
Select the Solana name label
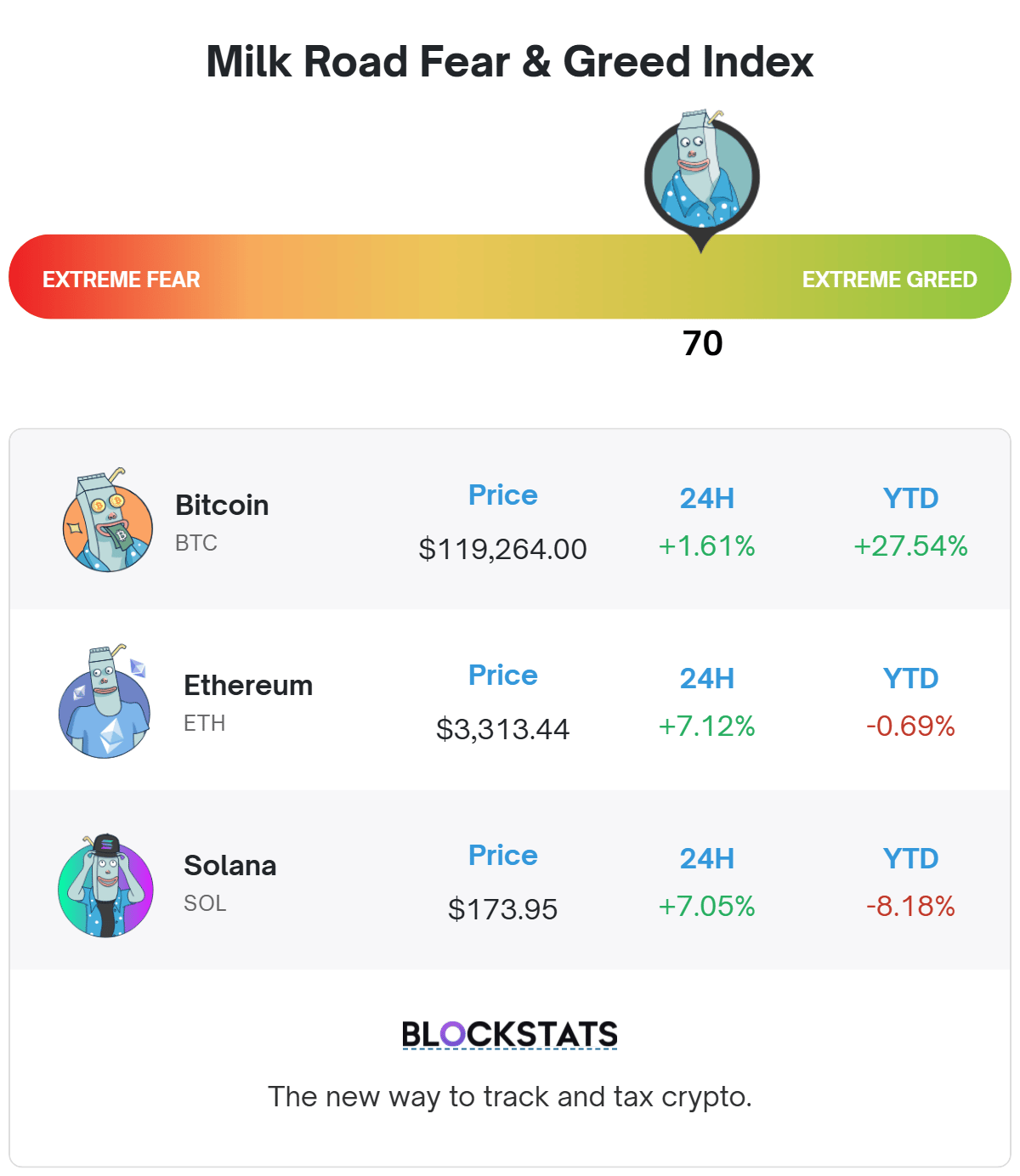click(x=230, y=865)
